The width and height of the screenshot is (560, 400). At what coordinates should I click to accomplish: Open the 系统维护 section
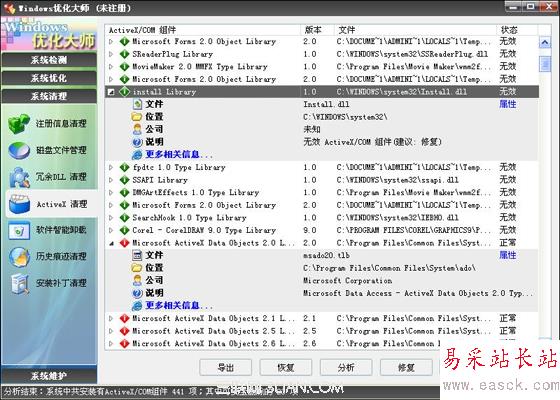point(49,376)
